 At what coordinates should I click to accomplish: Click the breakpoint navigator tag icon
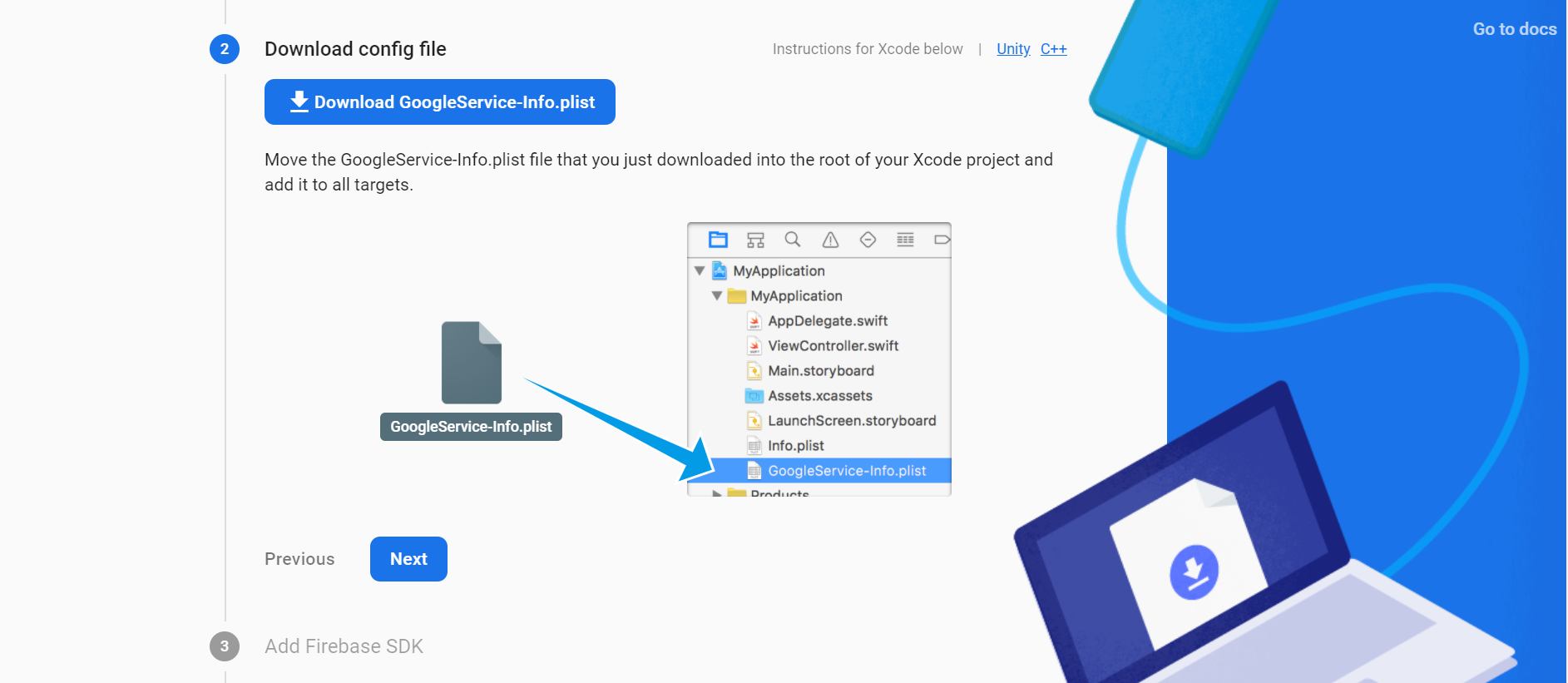[941, 240]
